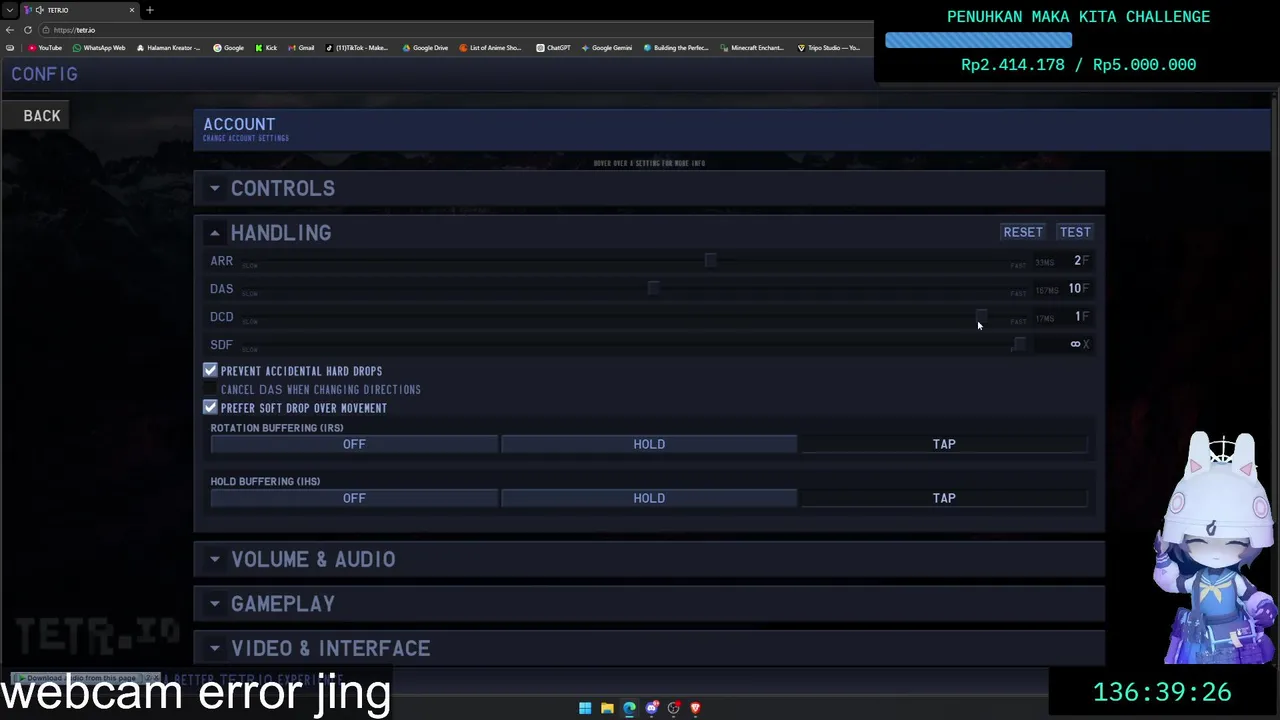Switch to the TETR.IO browser tab

pyautogui.click(x=80, y=10)
